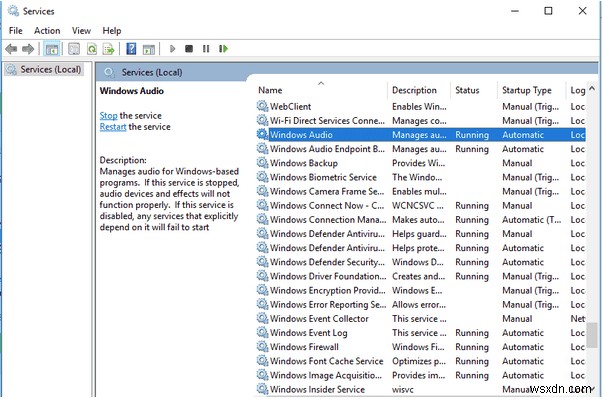Select Services (Local) in the left tree

click(44, 70)
